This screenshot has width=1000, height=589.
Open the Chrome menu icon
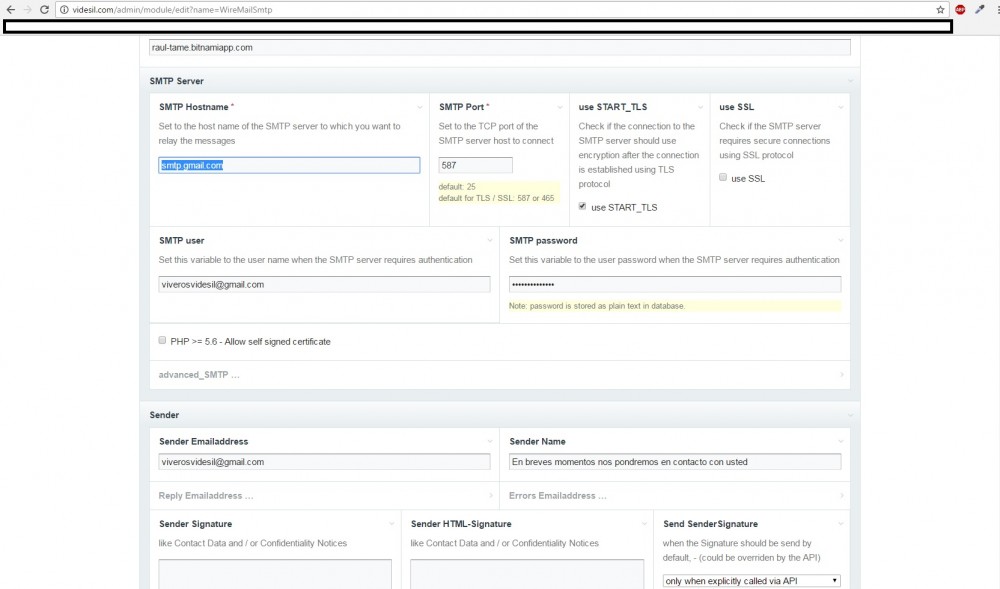pyautogui.click(x=996, y=9)
